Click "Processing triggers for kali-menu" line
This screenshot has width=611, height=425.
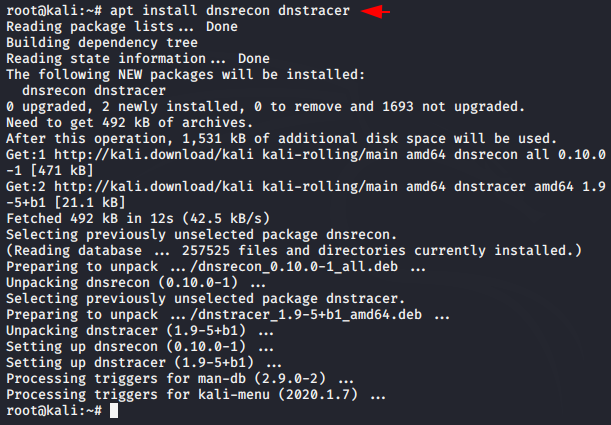coord(196,395)
